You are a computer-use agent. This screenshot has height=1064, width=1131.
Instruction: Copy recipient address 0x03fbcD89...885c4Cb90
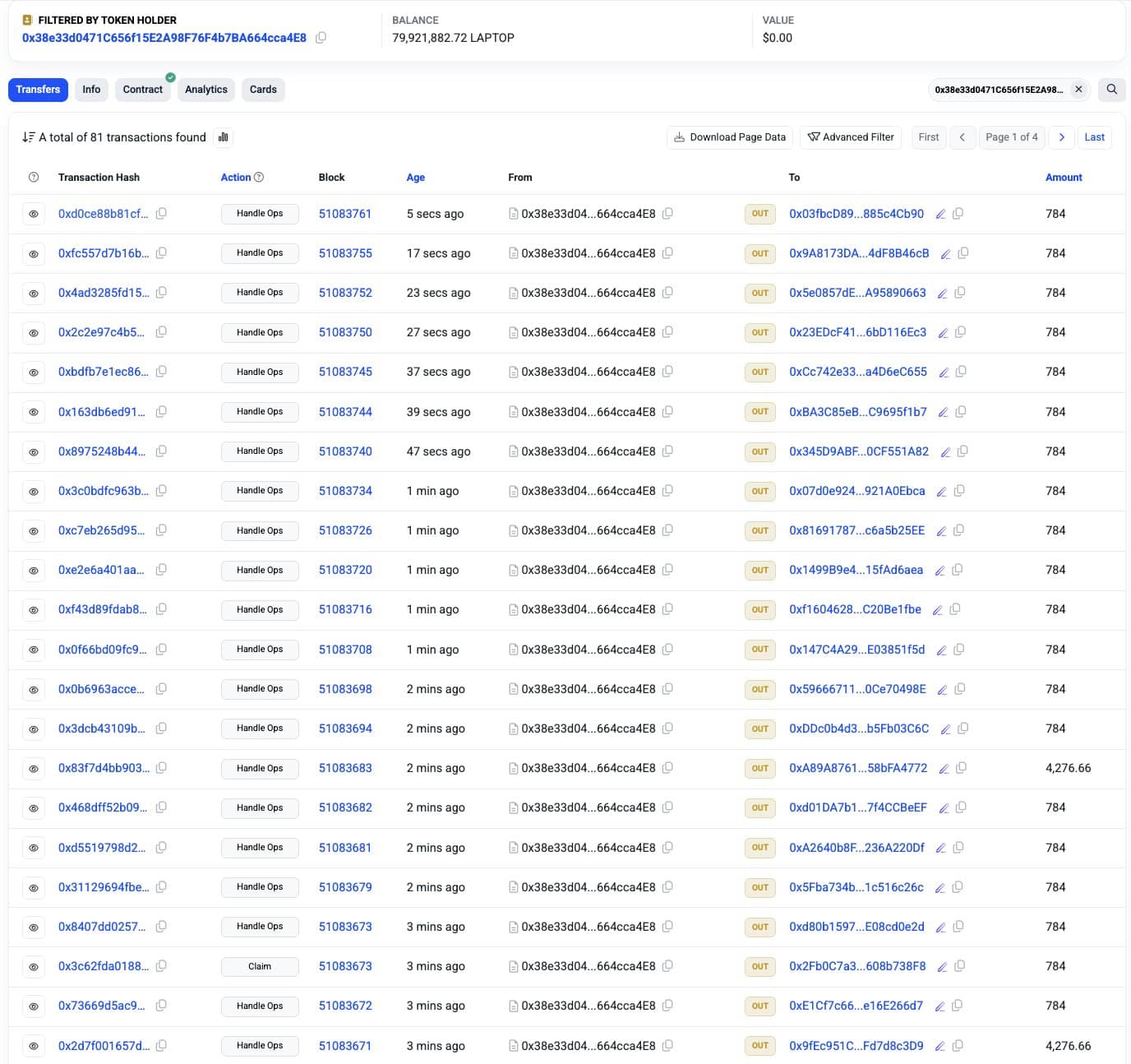point(958,214)
